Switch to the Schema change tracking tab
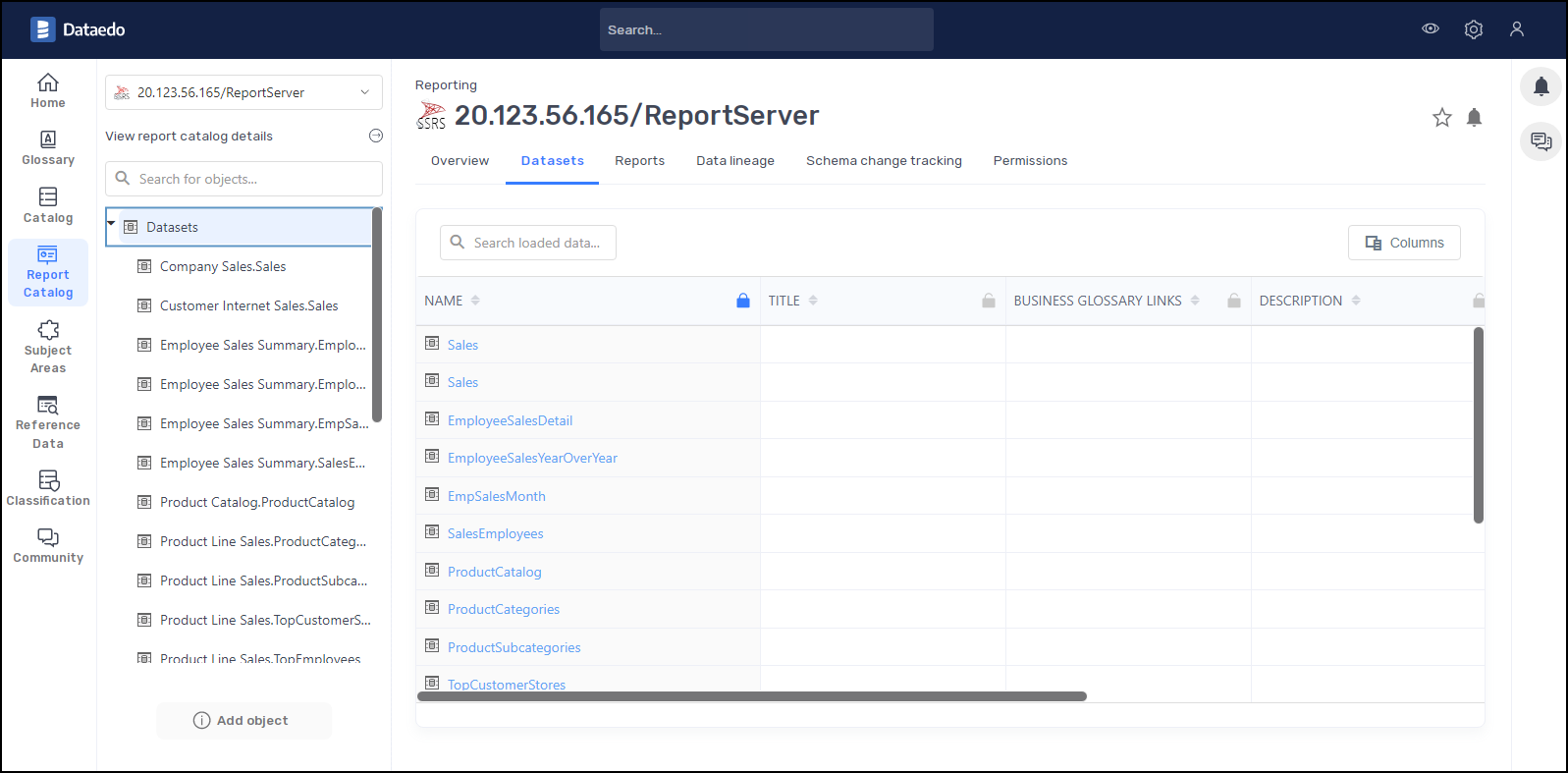 pos(884,161)
